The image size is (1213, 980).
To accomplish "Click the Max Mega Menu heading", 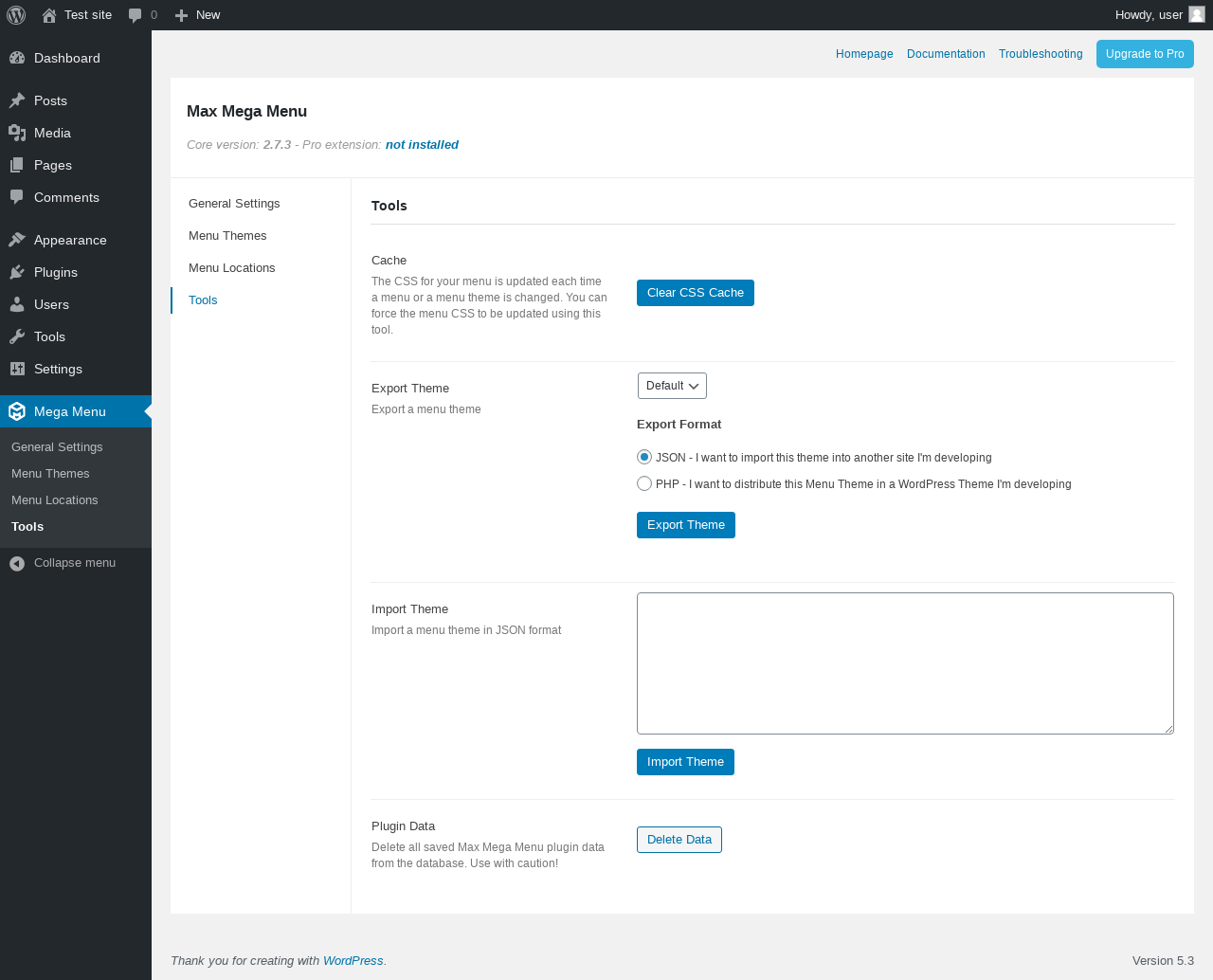I will (x=246, y=111).
